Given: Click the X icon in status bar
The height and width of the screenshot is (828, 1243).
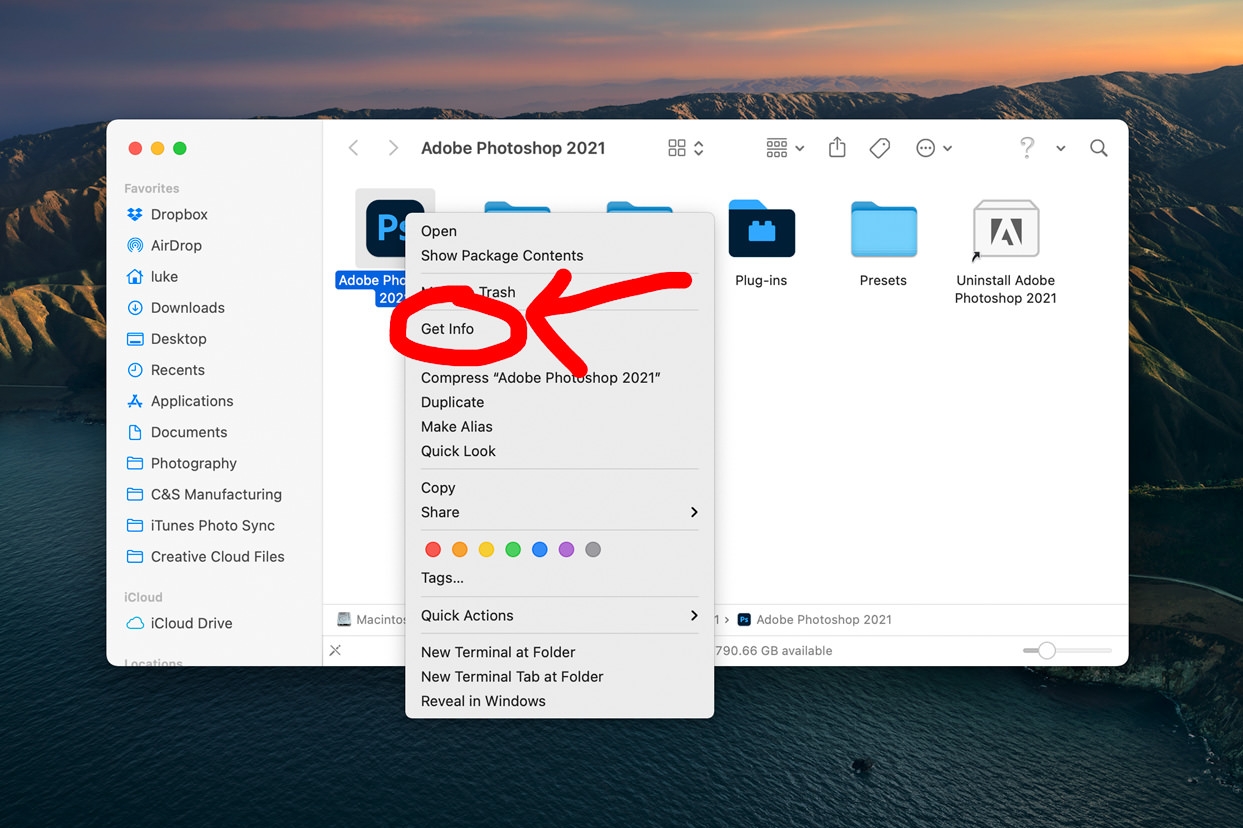Looking at the screenshot, I should coord(335,650).
